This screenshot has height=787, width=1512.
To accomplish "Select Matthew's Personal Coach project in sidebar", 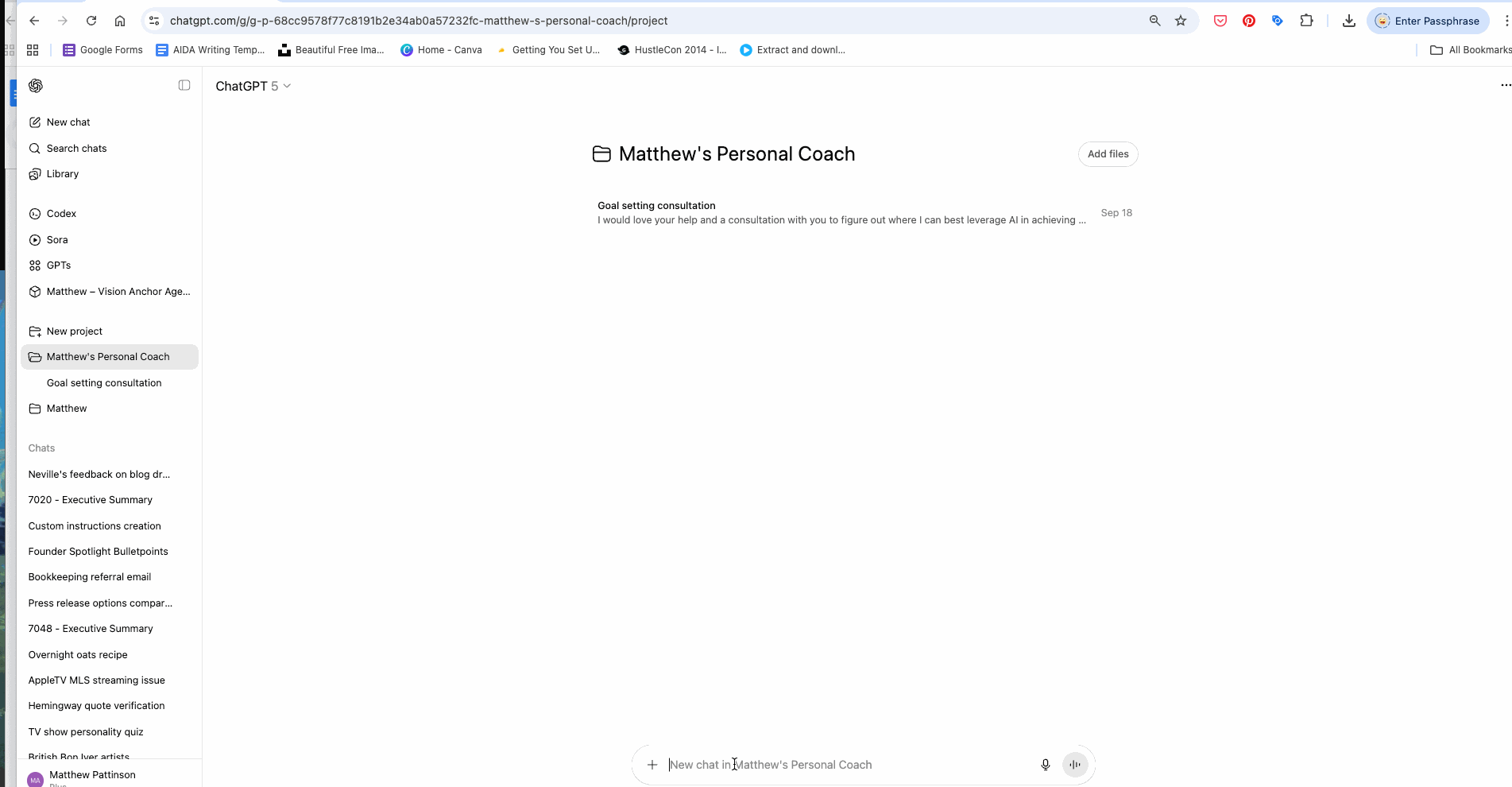I will [x=110, y=357].
